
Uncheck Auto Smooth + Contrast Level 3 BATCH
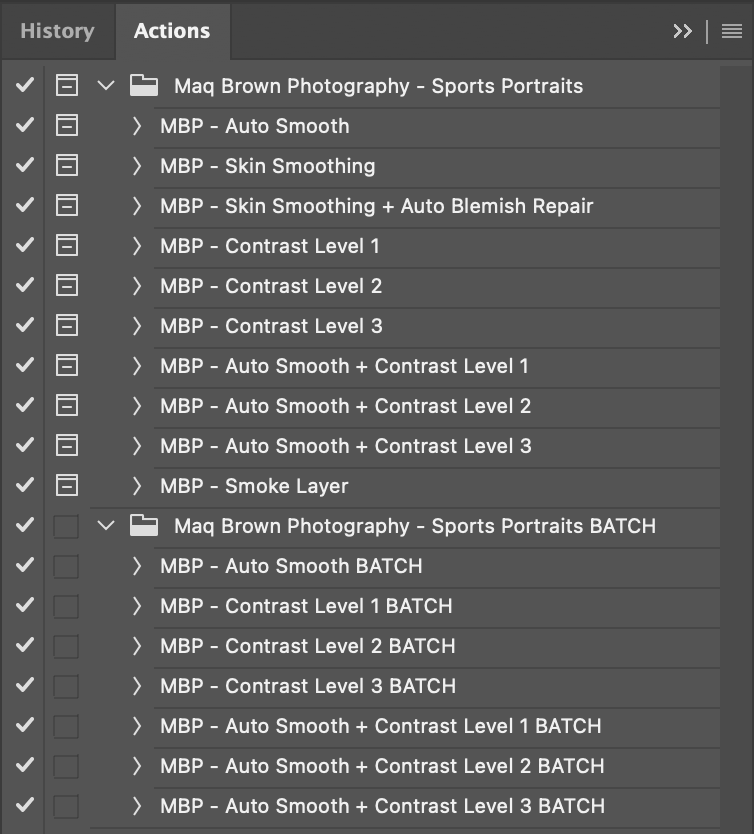(24, 805)
